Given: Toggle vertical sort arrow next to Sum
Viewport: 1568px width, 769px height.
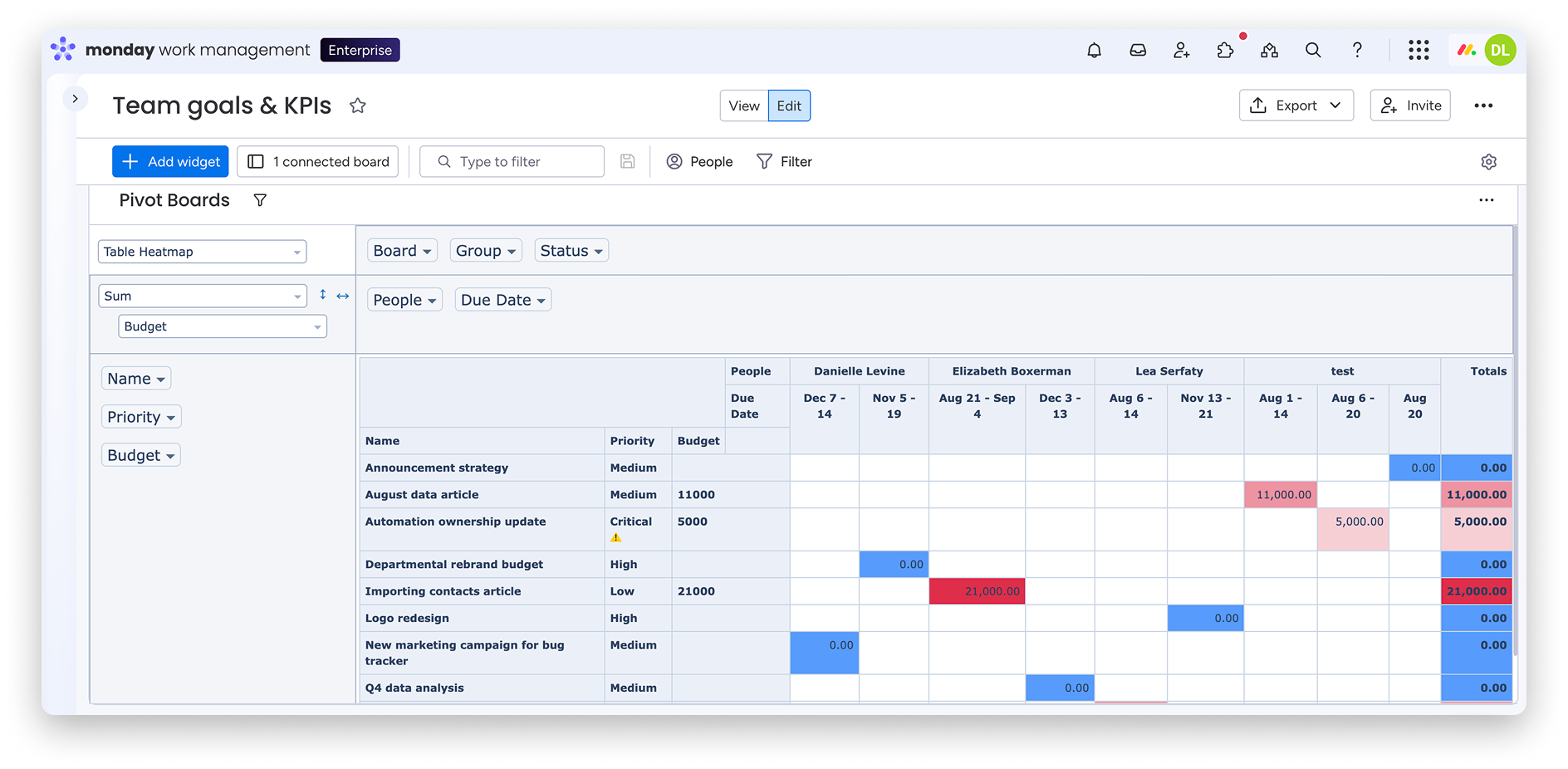Looking at the screenshot, I should pos(323,295).
